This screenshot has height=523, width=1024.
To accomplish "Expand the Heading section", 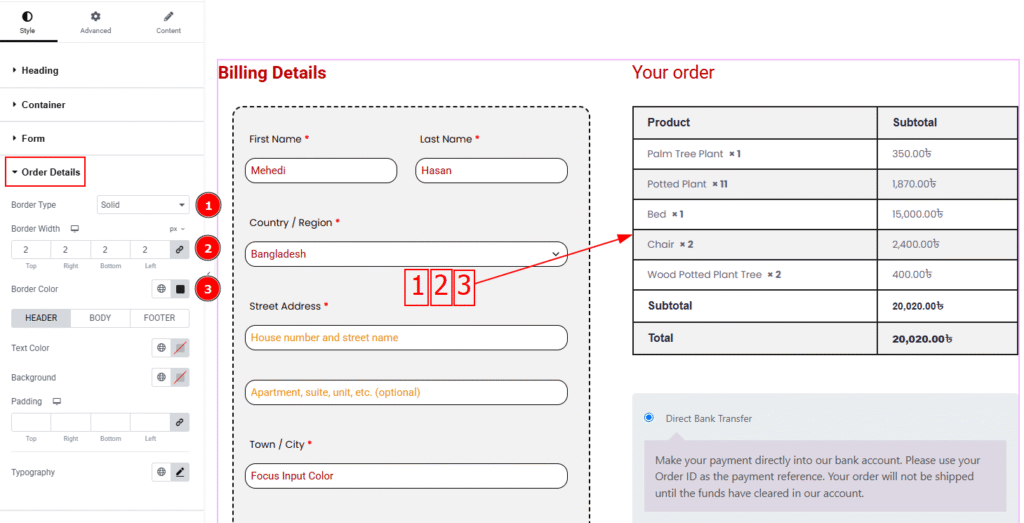I will tap(40, 71).
